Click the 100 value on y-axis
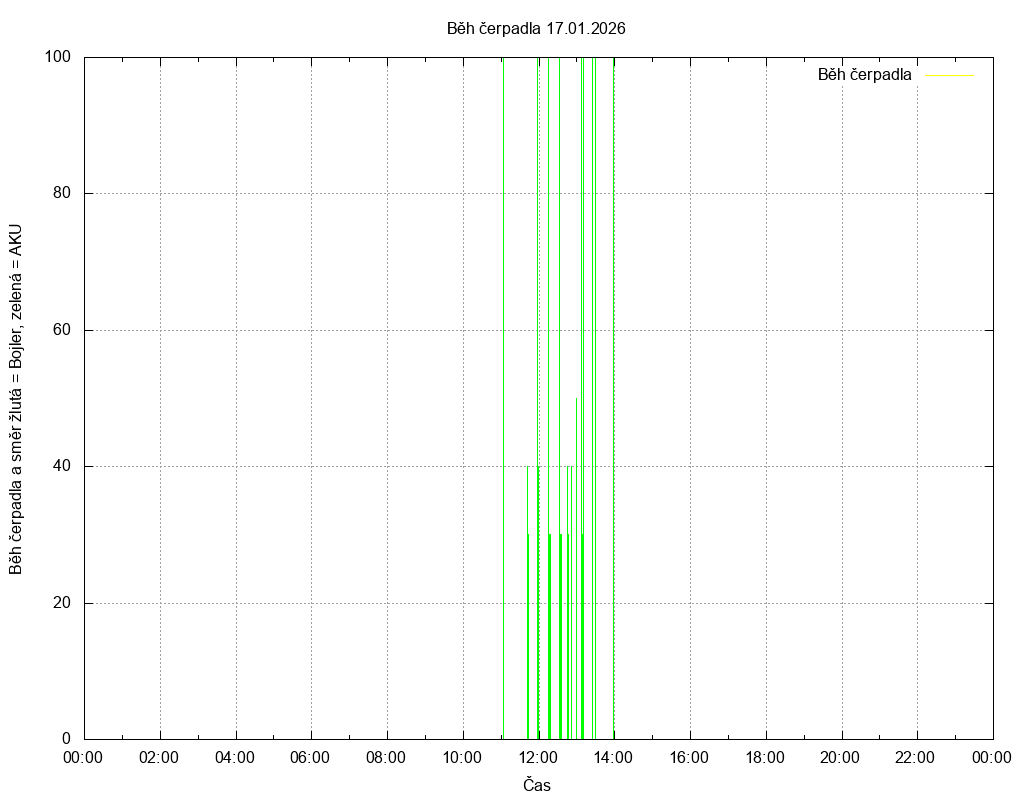This screenshot has width=1024, height=800. tap(57, 57)
